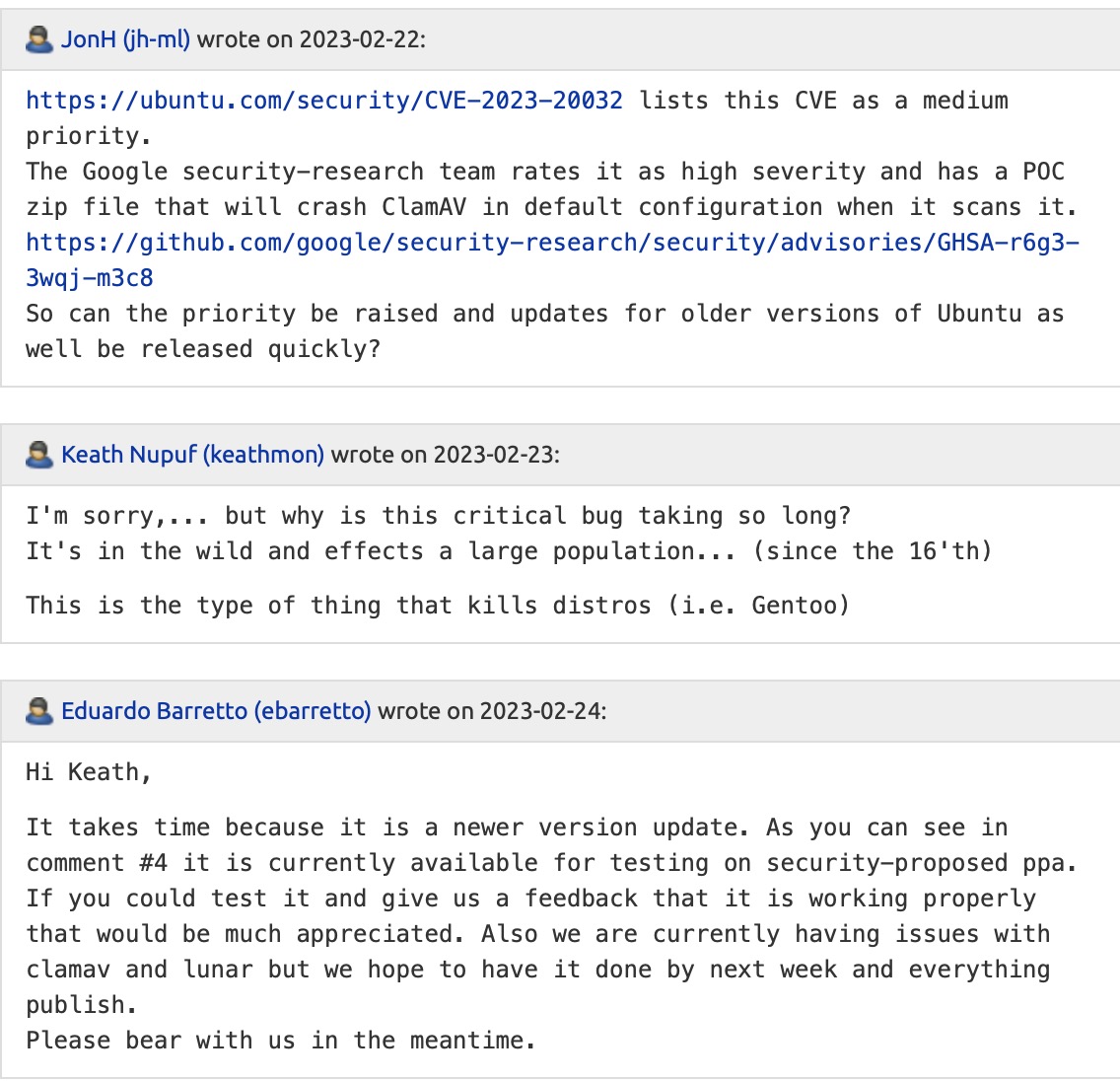1120x1081 pixels.
Task: Click Keath Nupuf's person avatar icon
Action: tap(39, 455)
